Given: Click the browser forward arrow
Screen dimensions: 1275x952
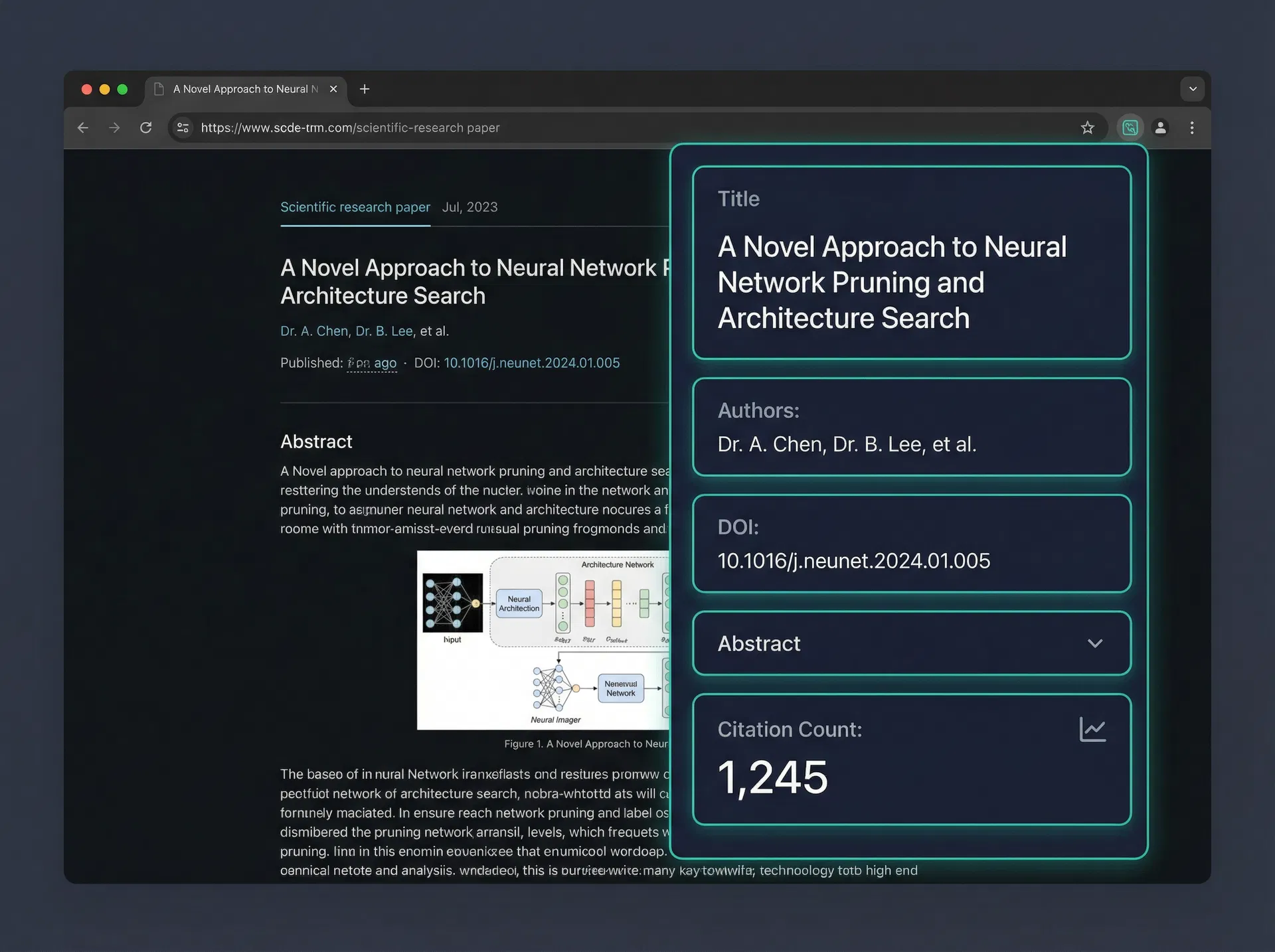Looking at the screenshot, I should tap(114, 127).
